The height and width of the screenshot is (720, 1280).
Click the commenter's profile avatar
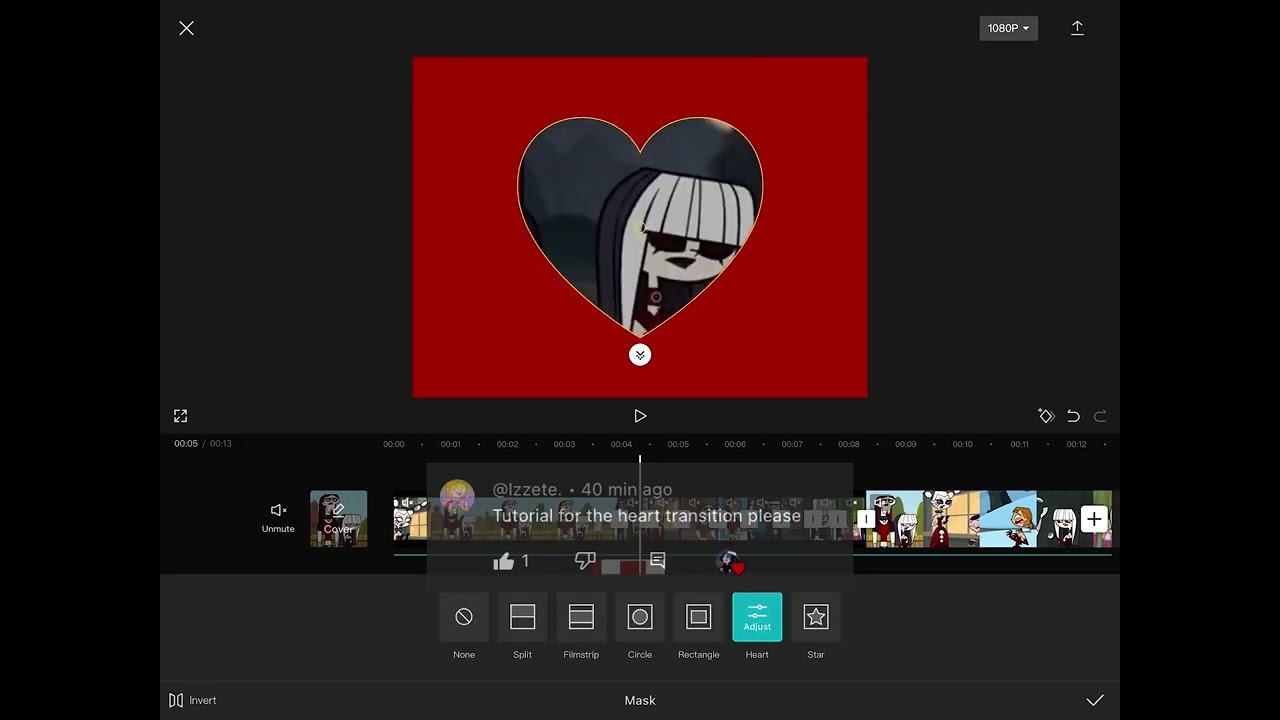tap(457, 497)
